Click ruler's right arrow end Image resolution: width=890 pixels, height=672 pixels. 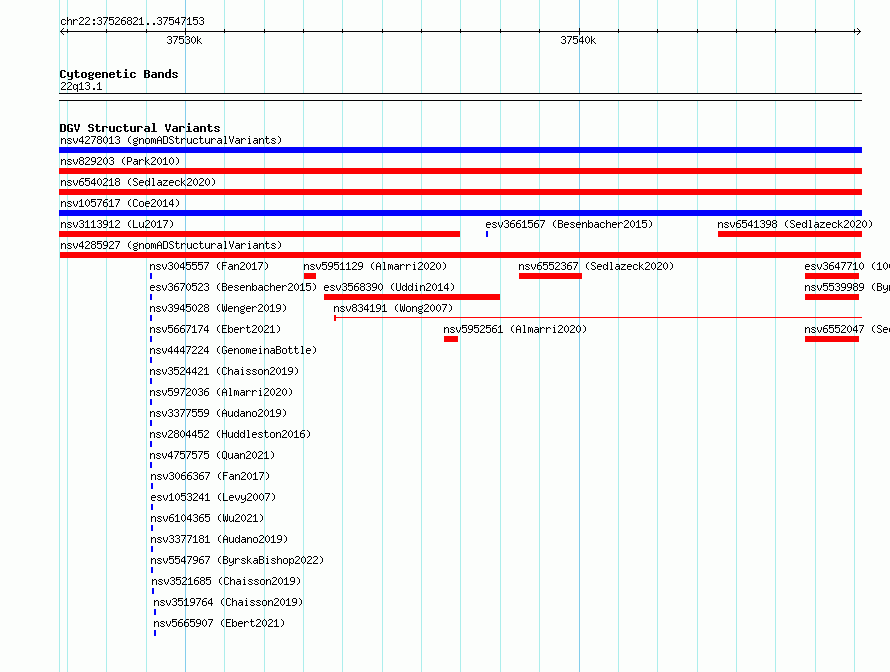(x=858, y=32)
